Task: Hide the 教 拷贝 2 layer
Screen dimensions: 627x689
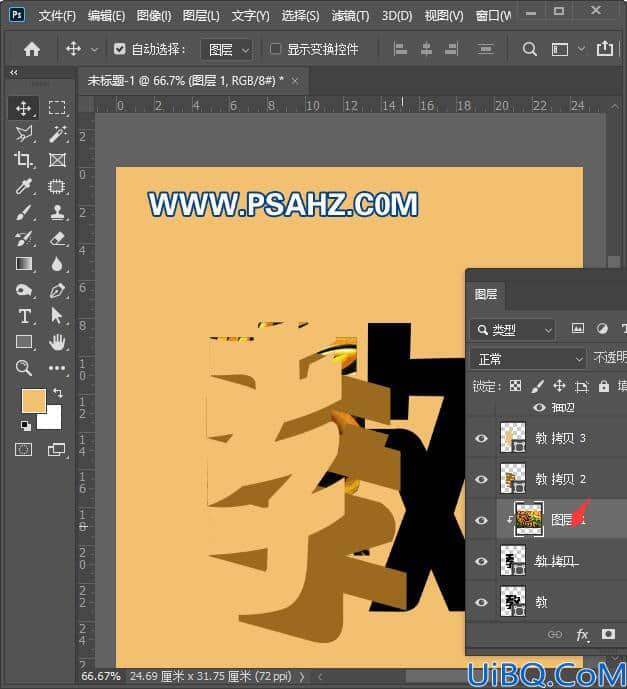Action: pyautogui.click(x=482, y=479)
